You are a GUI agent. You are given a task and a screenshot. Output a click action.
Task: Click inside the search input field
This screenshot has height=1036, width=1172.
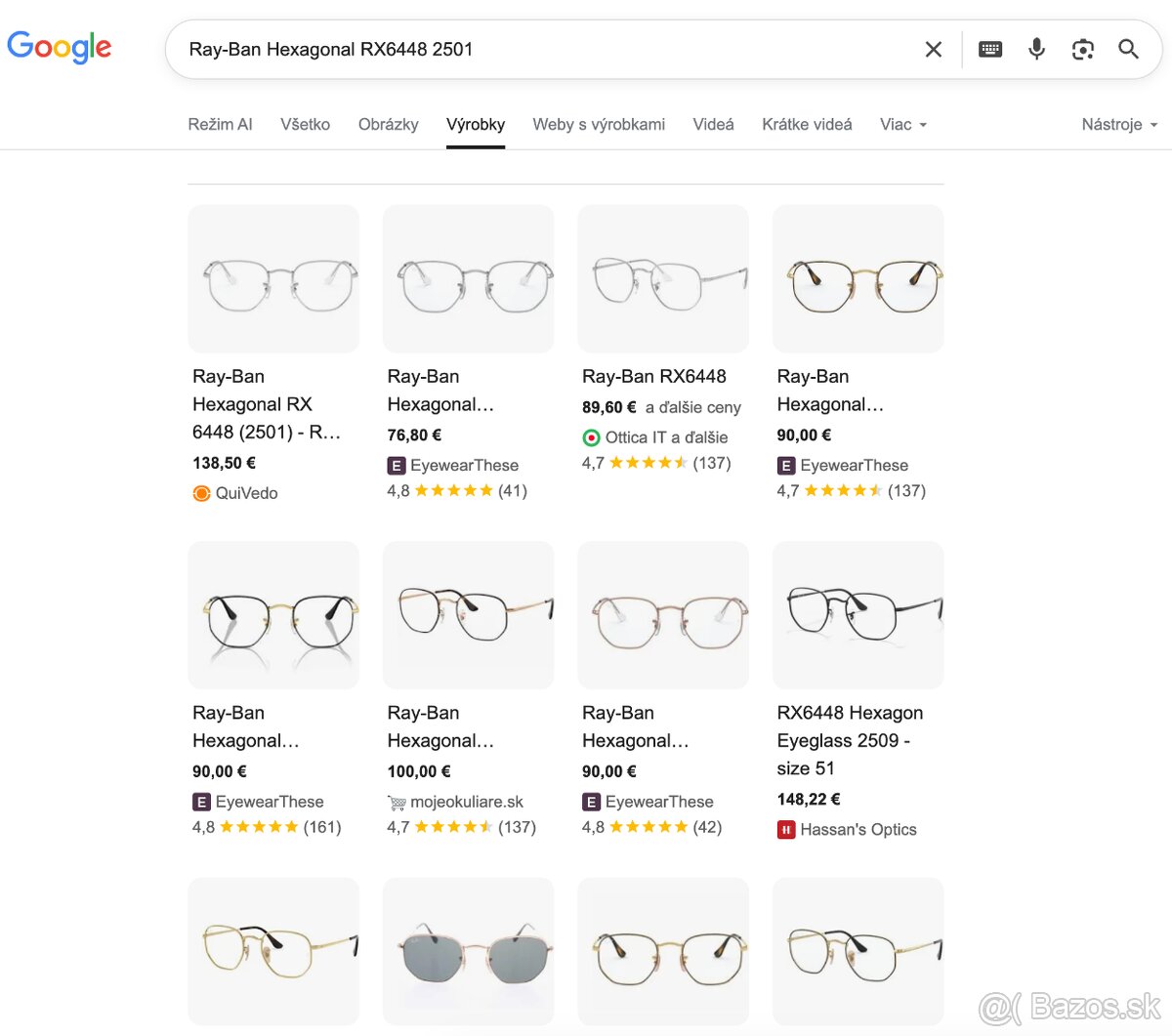point(488,49)
